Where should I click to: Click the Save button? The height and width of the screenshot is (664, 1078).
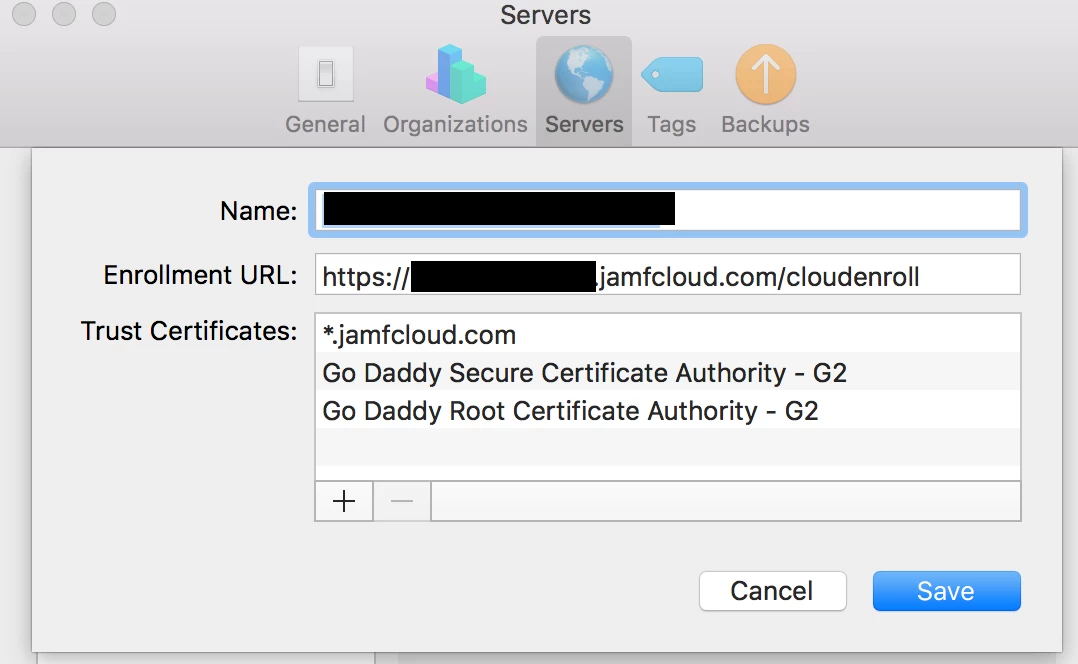[x=947, y=591]
